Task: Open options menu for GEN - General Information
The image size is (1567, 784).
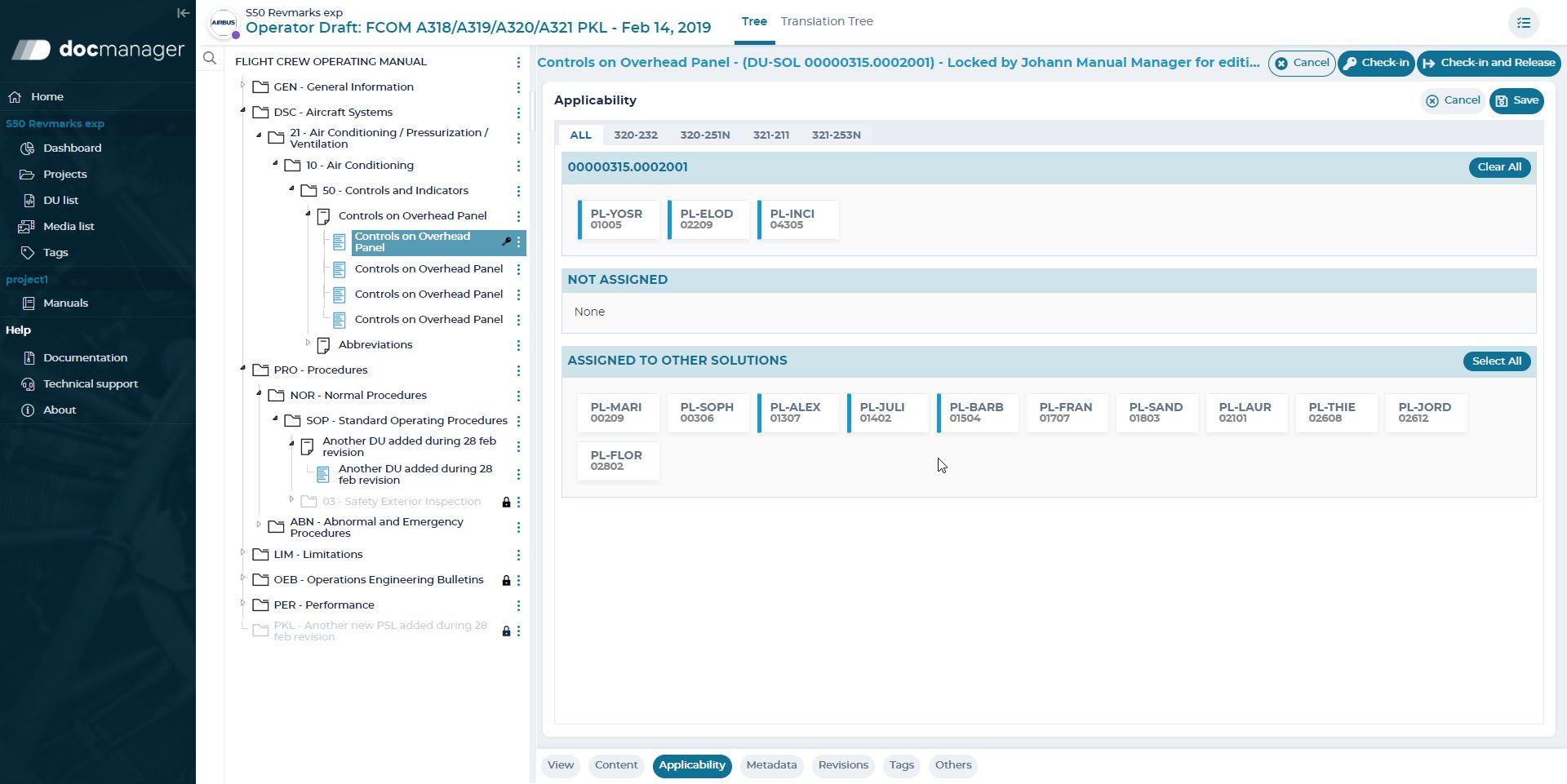Action: point(518,87)
